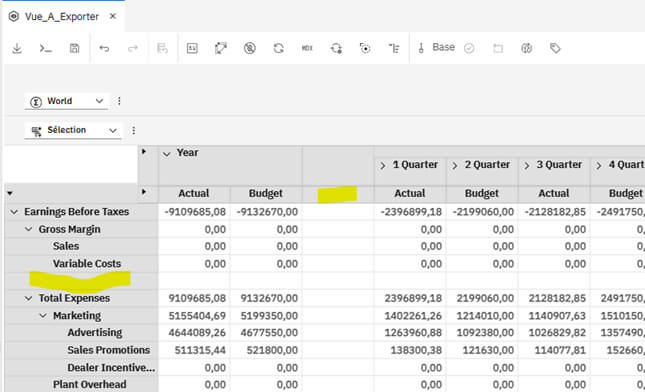Screen dimensions: 645x392
Task: Click the reset view icon
Action: click(x=162, y=48)
